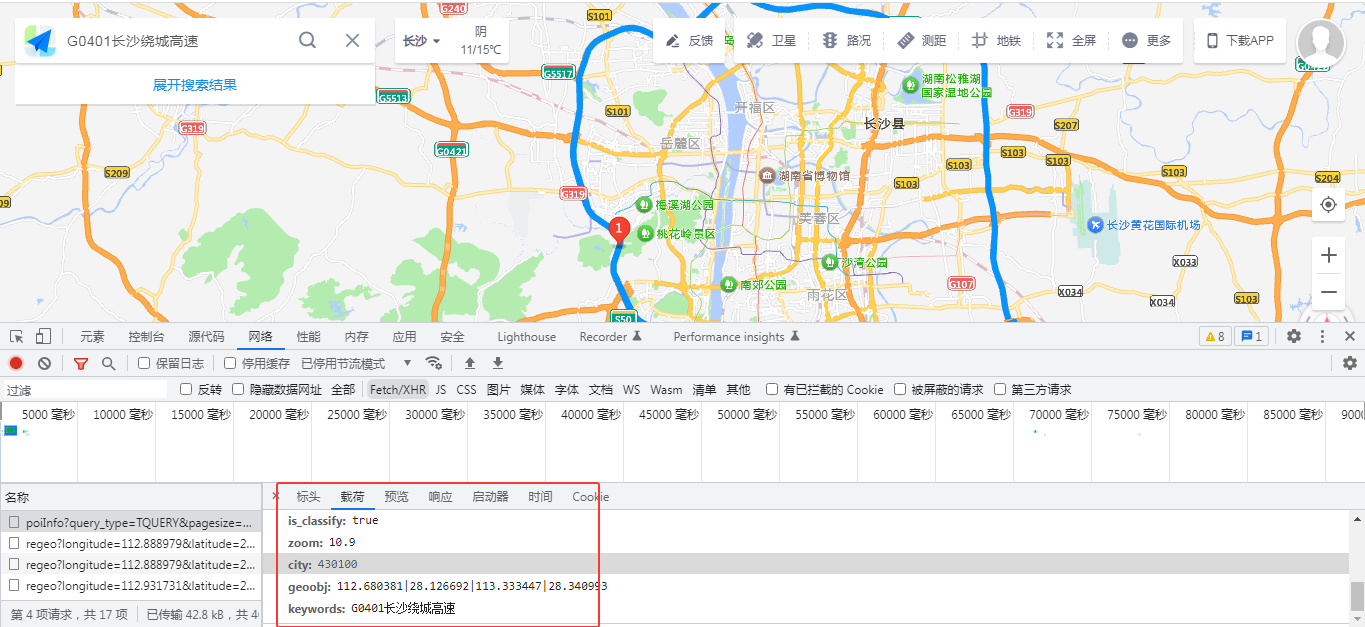Screen dimensions: 1365x627
Task: Click the export HAR download arrow icon
Action: pos(498,363)
